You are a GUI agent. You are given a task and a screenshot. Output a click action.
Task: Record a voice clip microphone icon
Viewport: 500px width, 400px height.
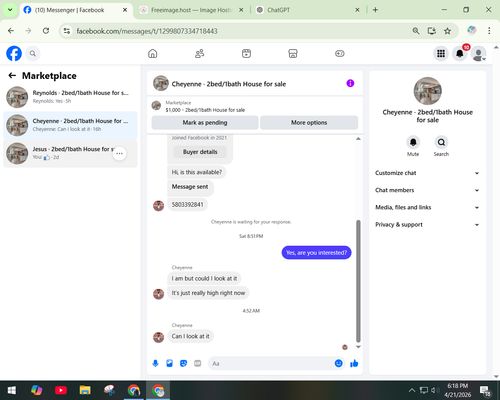pos(155,363)
